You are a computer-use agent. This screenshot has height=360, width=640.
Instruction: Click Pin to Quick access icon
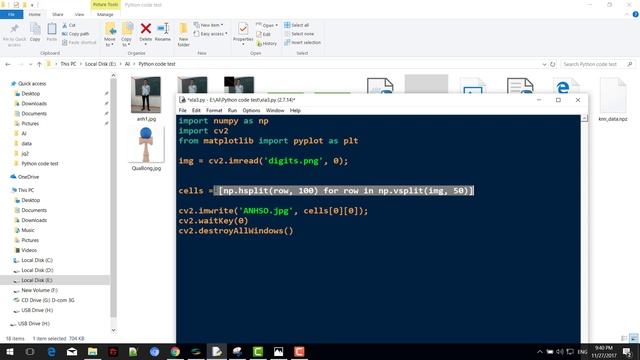[14, 33]
